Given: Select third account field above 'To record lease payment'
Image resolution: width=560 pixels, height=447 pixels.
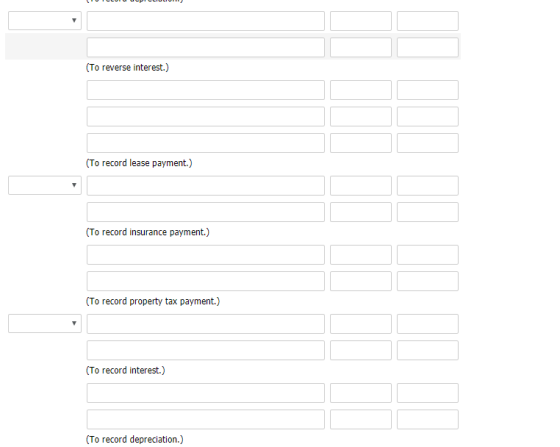Looking at the screenshot, I should [206, 143].
